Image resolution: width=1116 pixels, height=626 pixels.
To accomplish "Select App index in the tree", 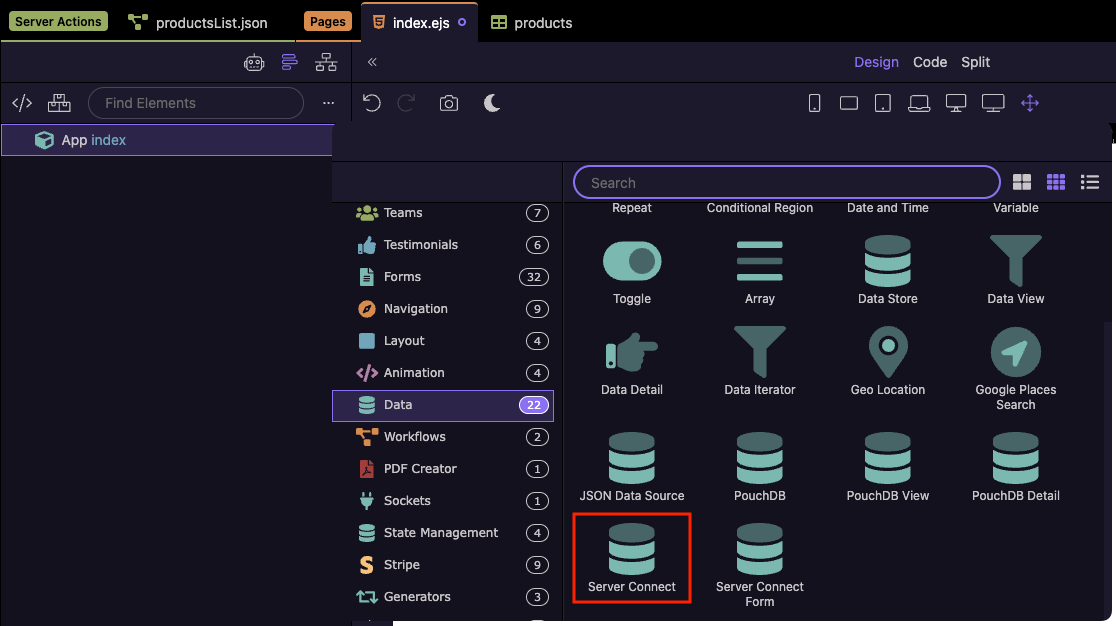I will pyautogui.click(x=94, y=140).
